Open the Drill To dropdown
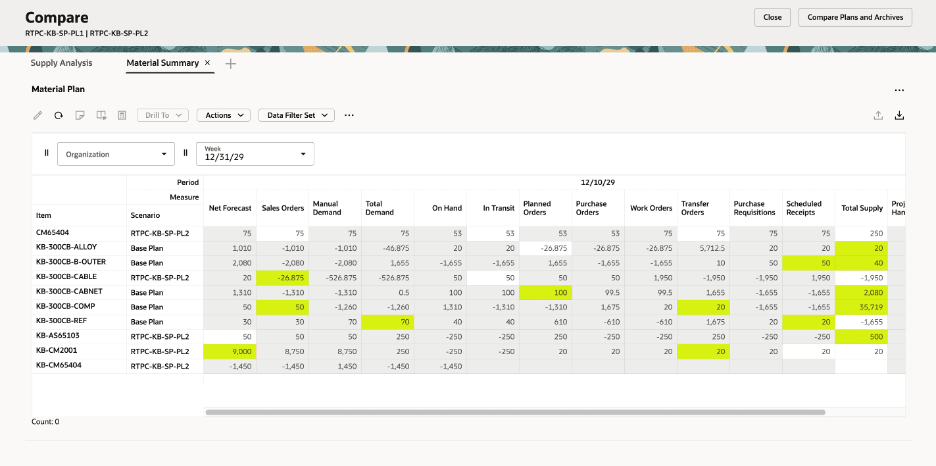Viewport: 936px width, 466px height. 163,115
